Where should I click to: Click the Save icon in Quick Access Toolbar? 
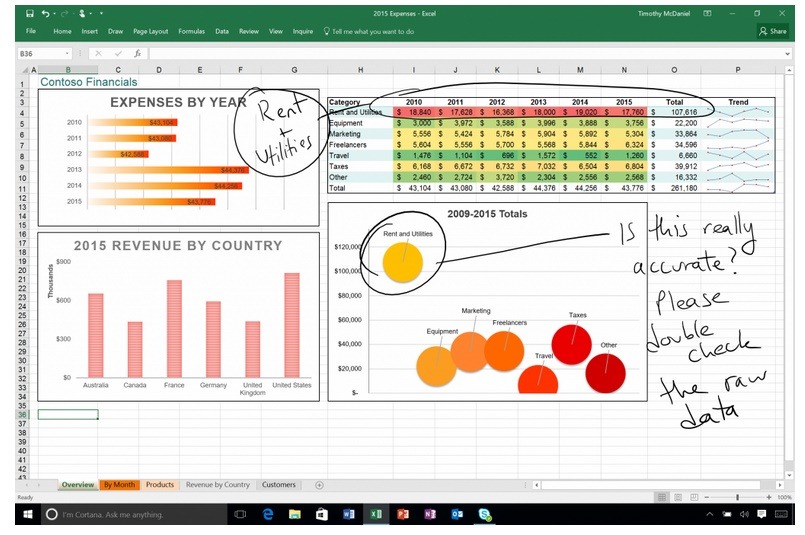coord(30,13)
